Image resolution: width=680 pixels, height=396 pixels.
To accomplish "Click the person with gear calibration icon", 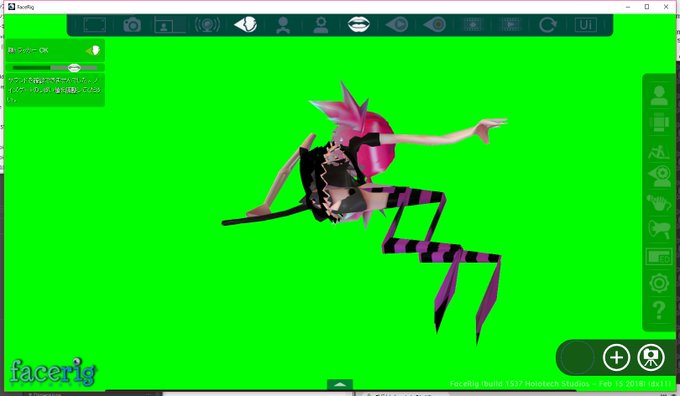I will (321, 25).
